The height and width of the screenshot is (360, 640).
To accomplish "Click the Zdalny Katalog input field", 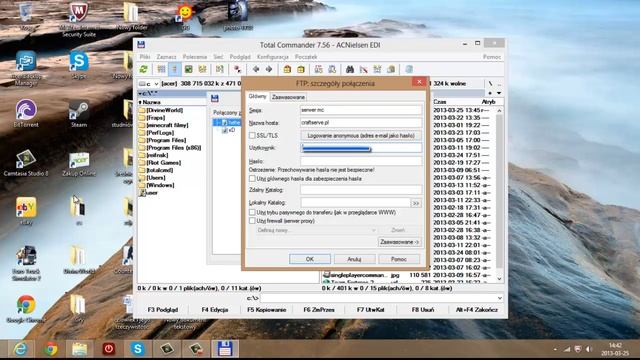I will [x=361, y=190].
